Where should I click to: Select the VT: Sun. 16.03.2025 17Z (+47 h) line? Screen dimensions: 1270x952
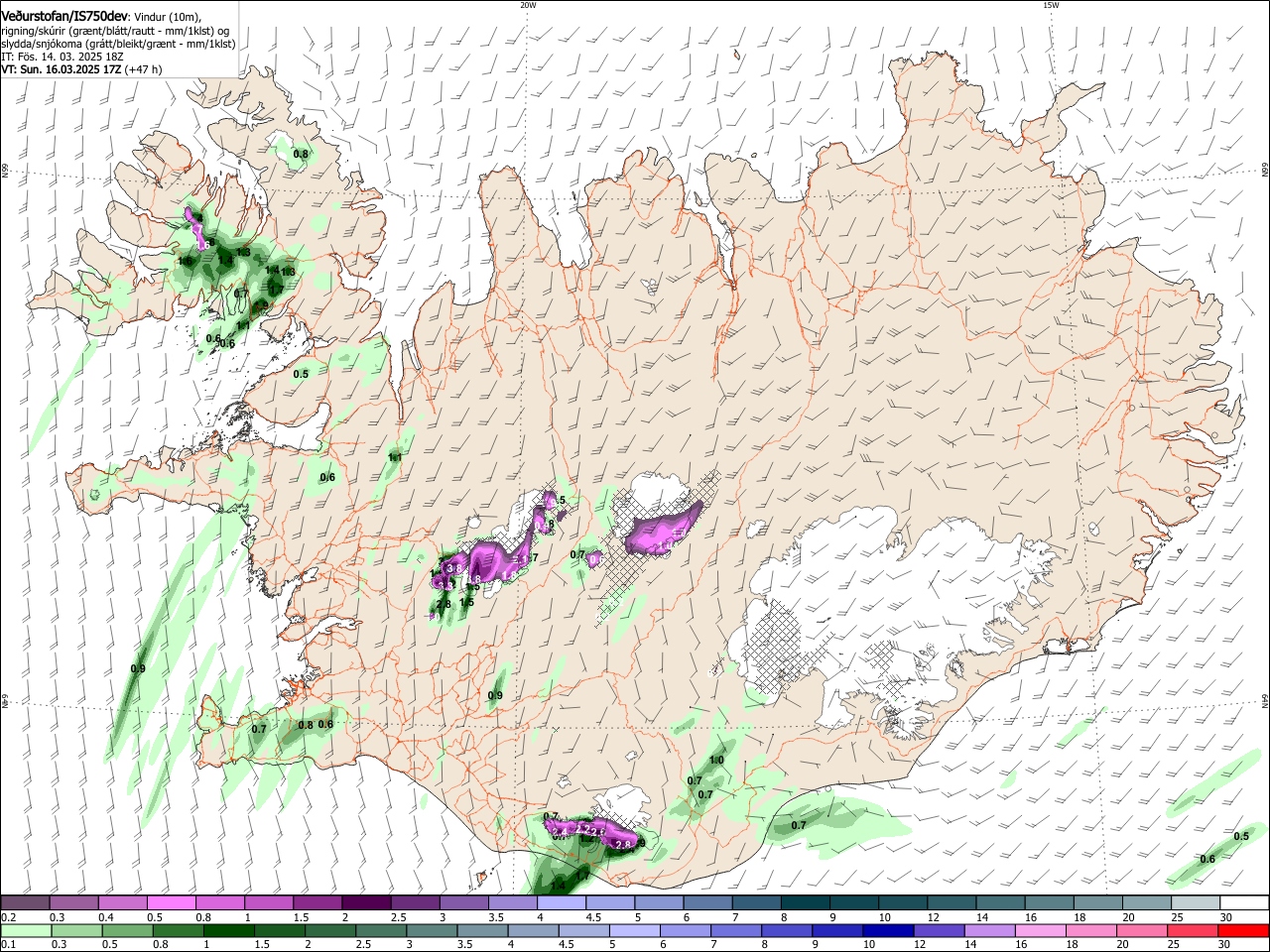pos(81,69)
